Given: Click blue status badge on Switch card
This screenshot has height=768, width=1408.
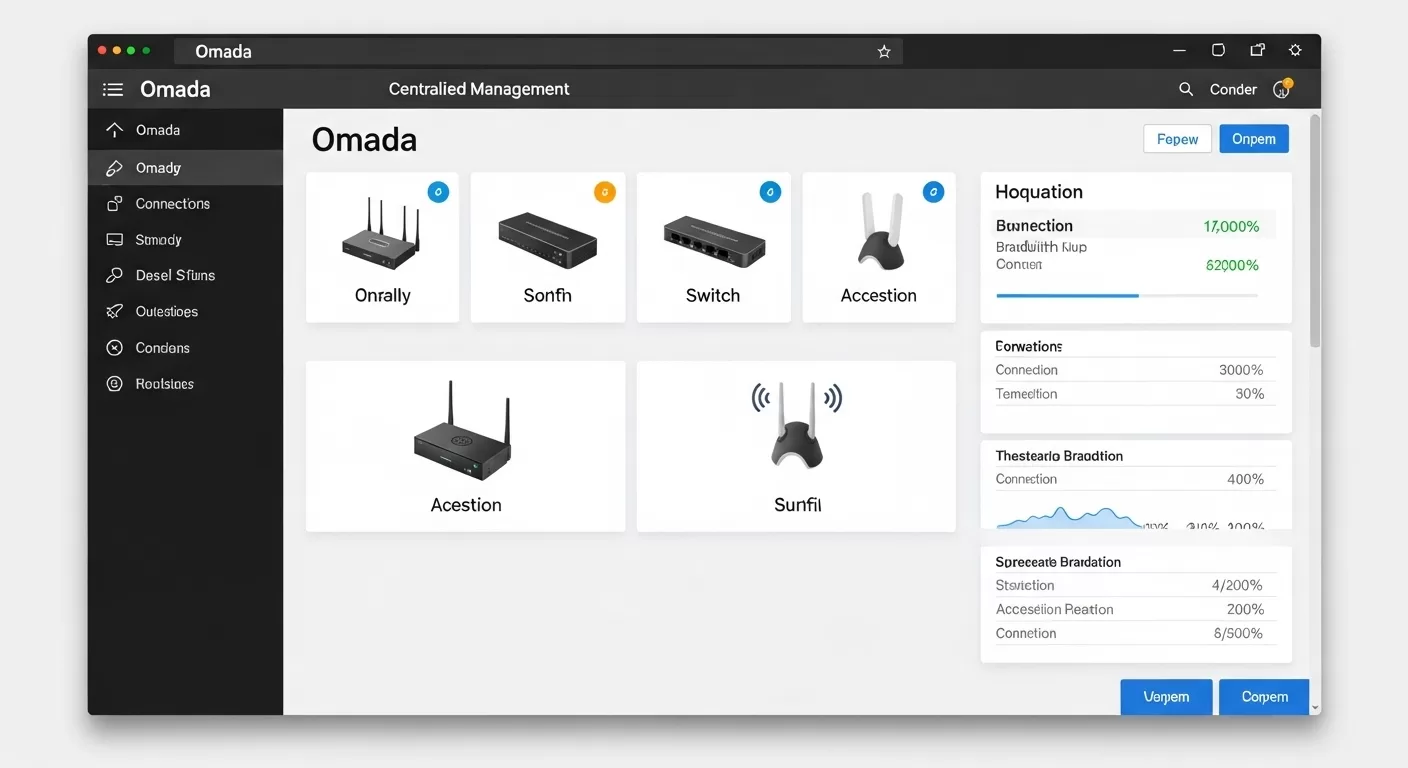Looking at the screenshot, I should click(x=769, y=192).
